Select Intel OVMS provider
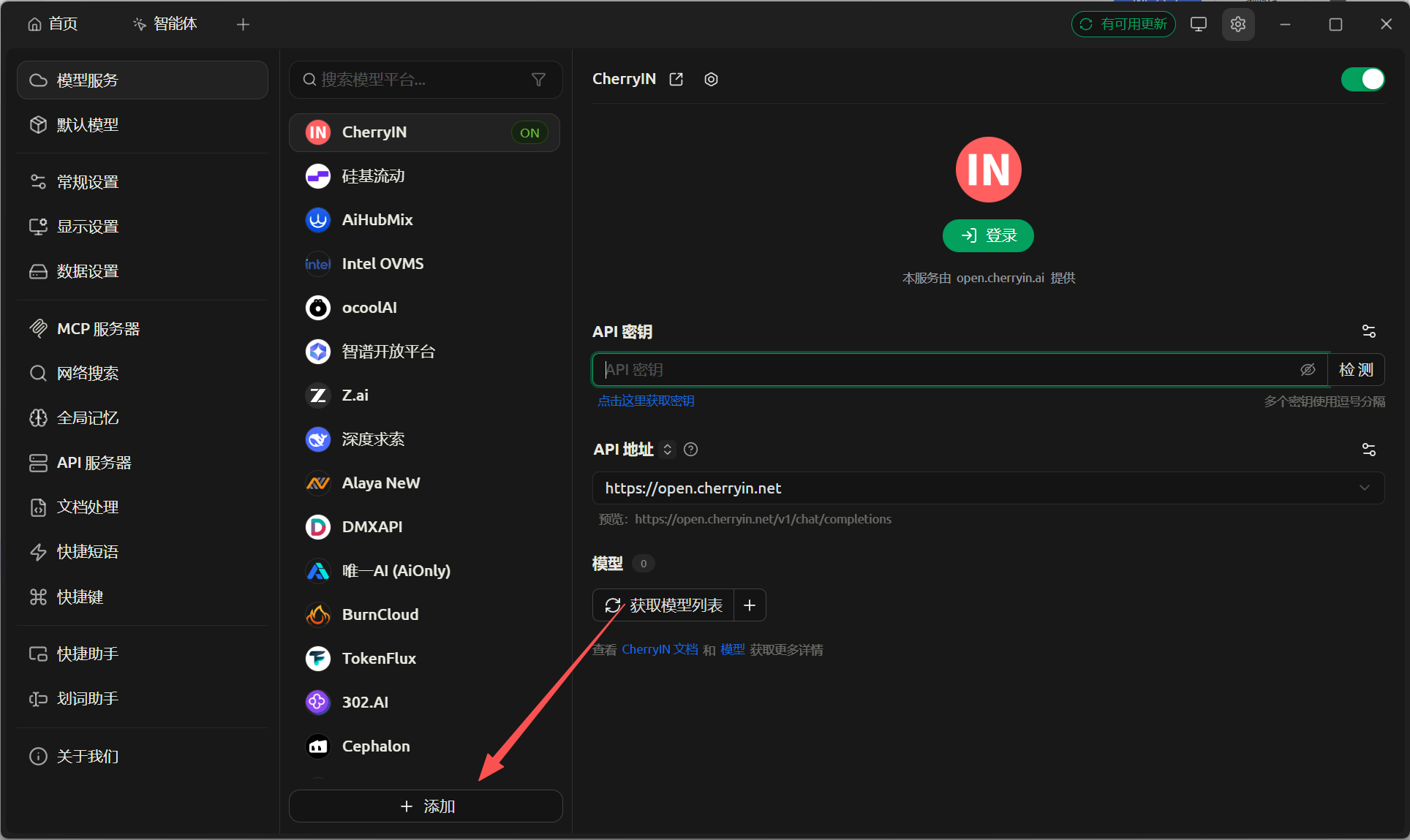 click(424, 264)
